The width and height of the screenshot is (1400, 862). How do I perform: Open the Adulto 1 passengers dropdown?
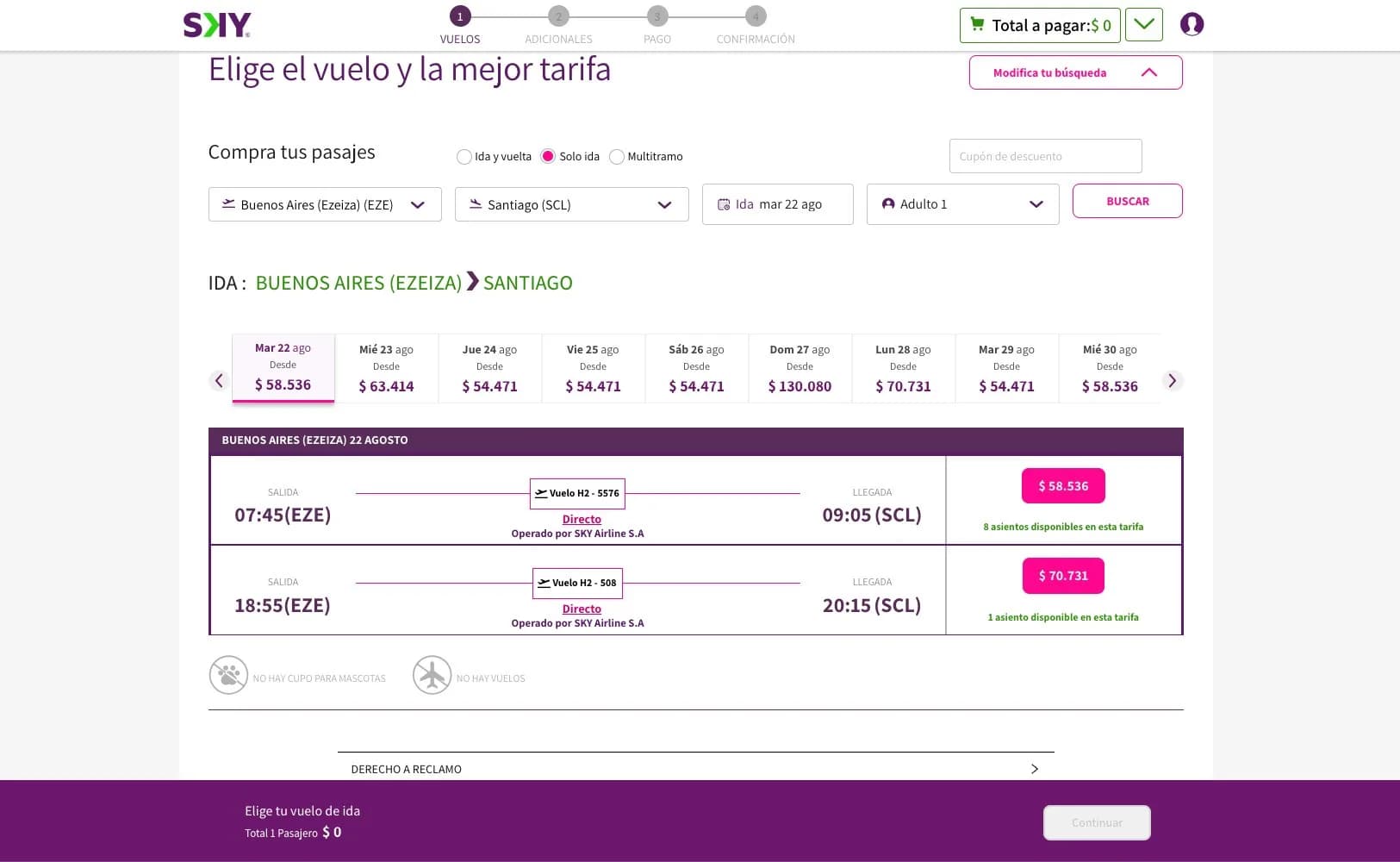click(962, 204)
